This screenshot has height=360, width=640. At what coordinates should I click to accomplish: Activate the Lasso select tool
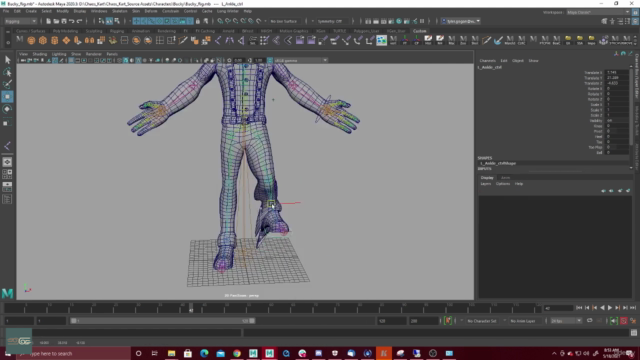click(x=7, y=73)
